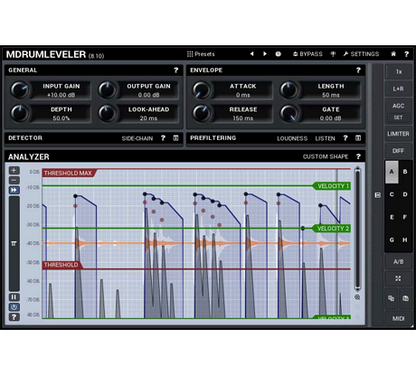Load the next preset with right arrow
This screenshot has width=416, height=376.
click(x=265, y=54)
